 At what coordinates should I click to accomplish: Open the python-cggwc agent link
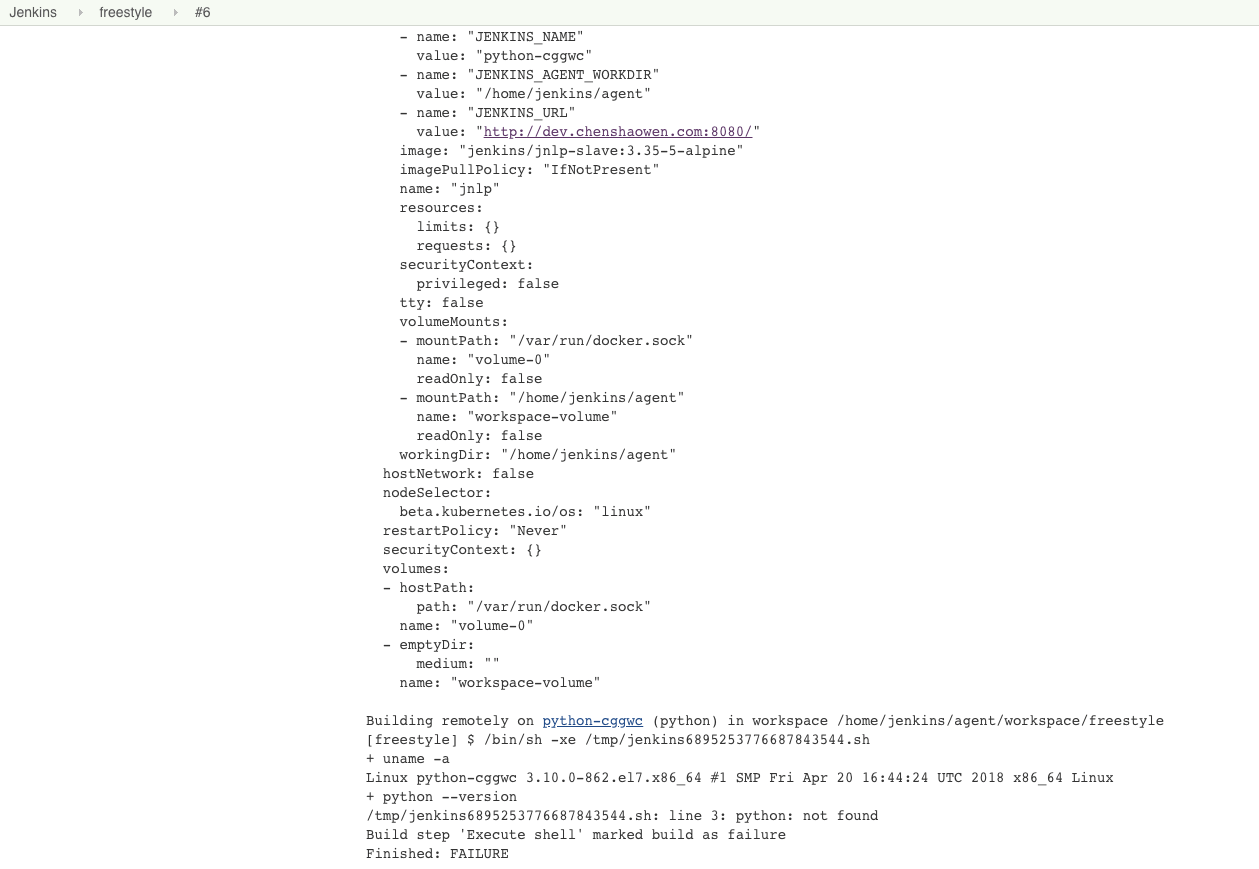pos(592,720)
